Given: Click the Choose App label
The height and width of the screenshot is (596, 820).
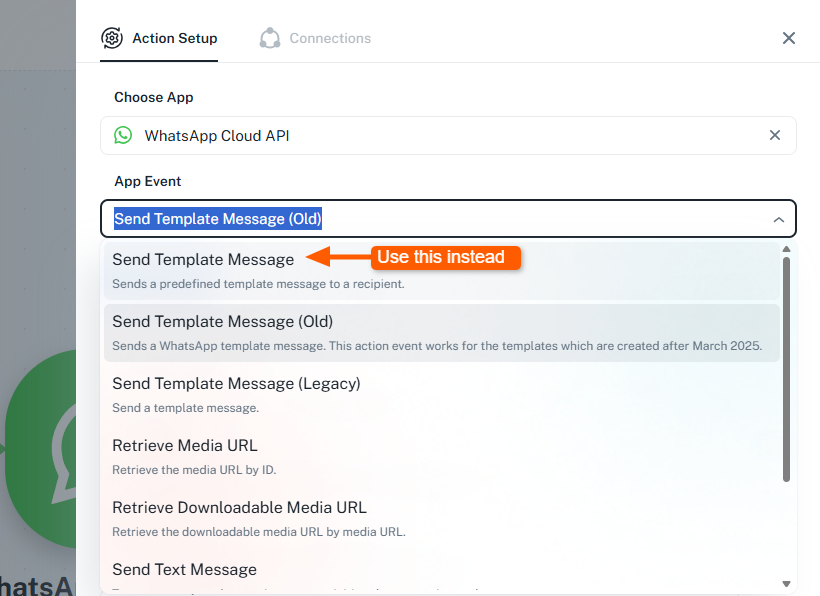Looking at the screenshot, I should [154, 97].
